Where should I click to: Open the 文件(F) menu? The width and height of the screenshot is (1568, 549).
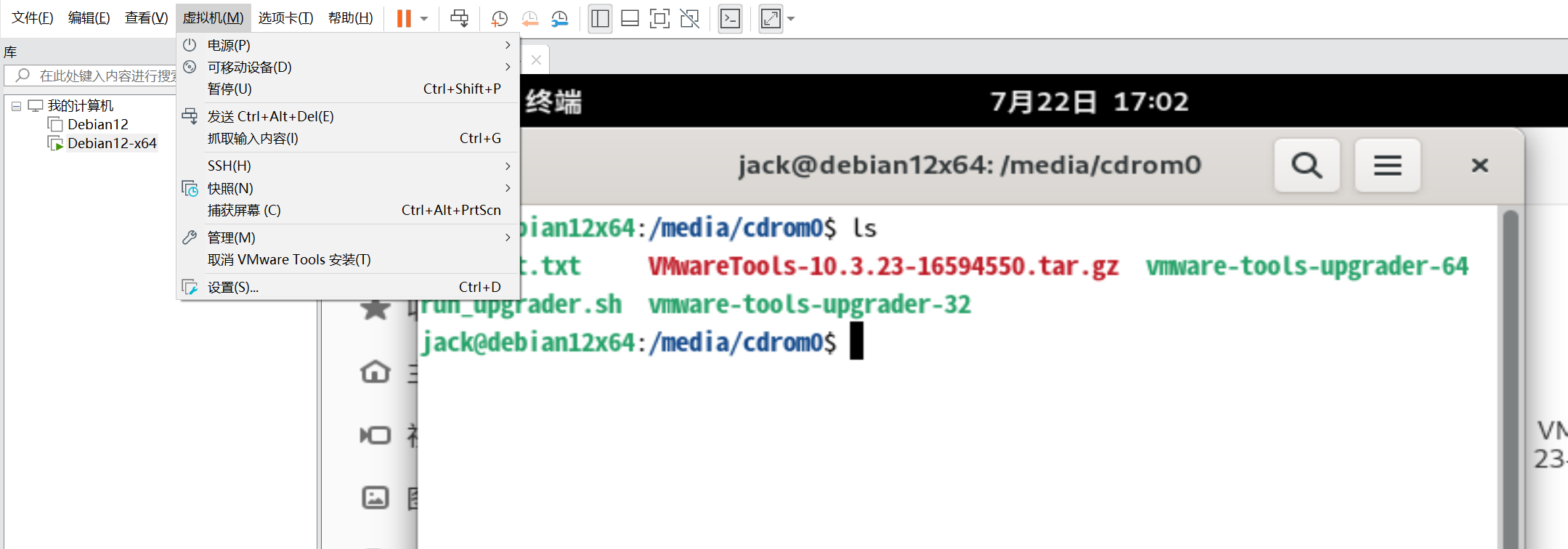[33, 18]
